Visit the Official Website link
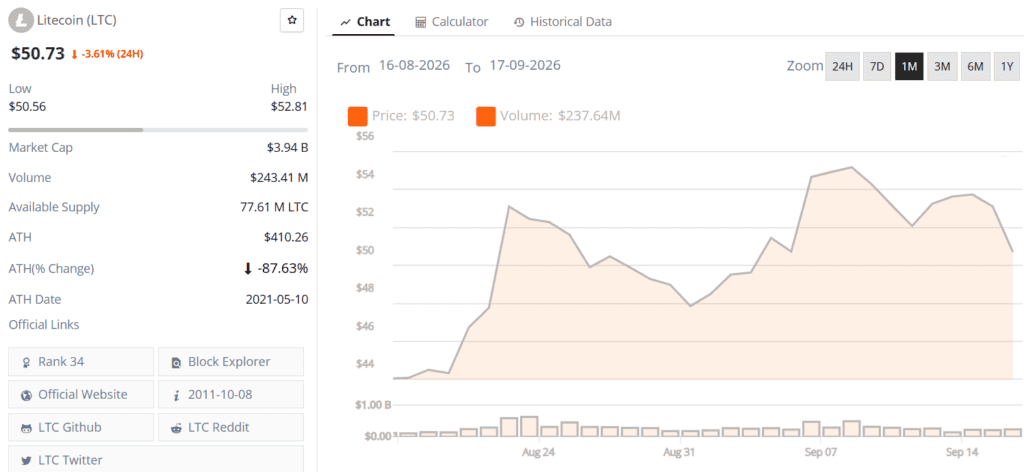The height and width of the screenshot is (472, 1024). 81,394
